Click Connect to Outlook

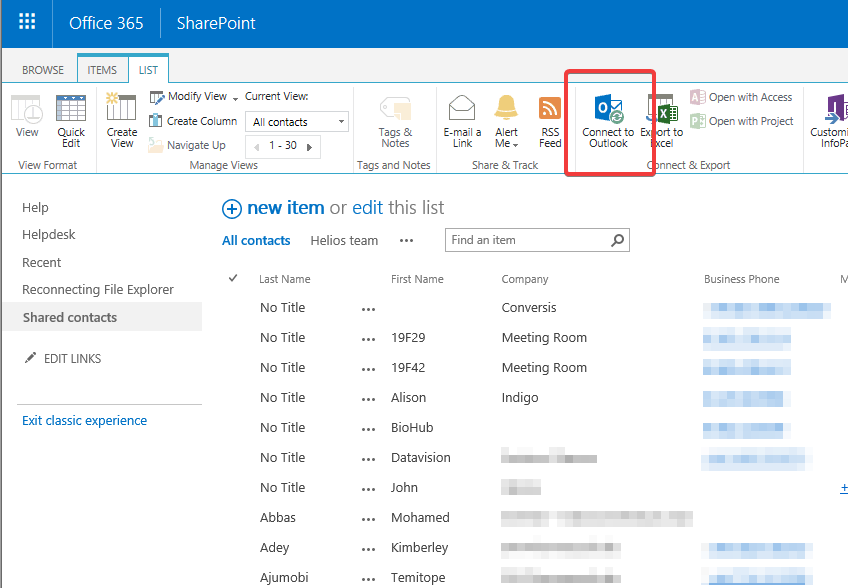608,121
